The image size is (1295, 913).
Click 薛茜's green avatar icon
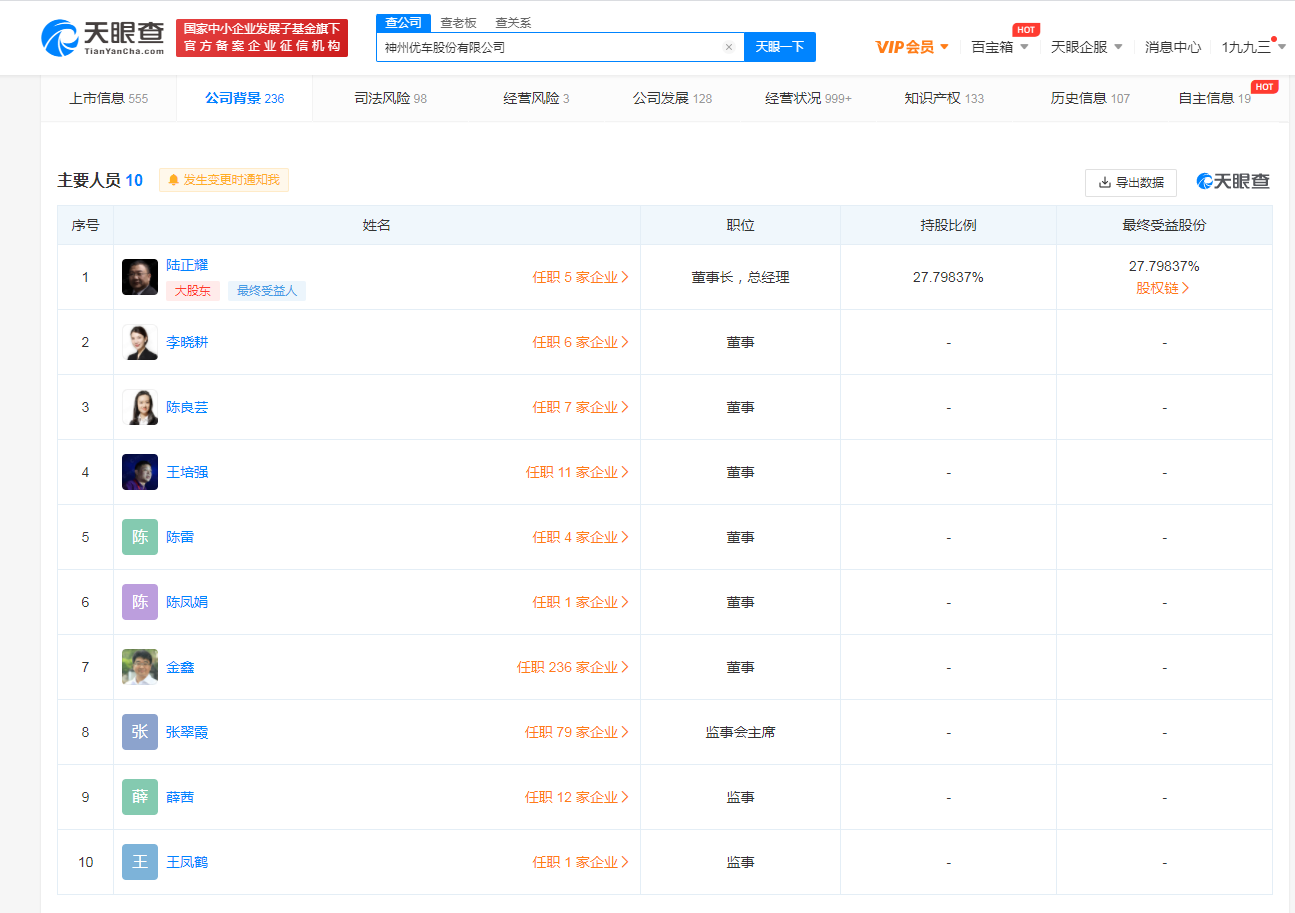[140, 797]
